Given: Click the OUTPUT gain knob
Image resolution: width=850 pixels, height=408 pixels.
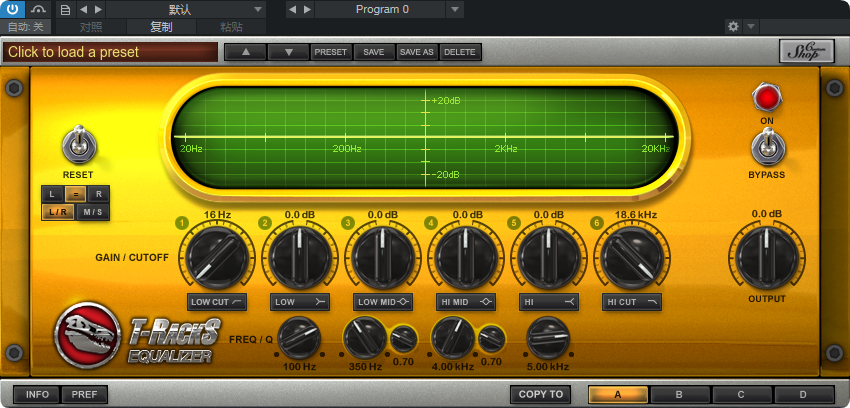Looking at the screenshot, I should pyautogui.click(x=767, y=257).
